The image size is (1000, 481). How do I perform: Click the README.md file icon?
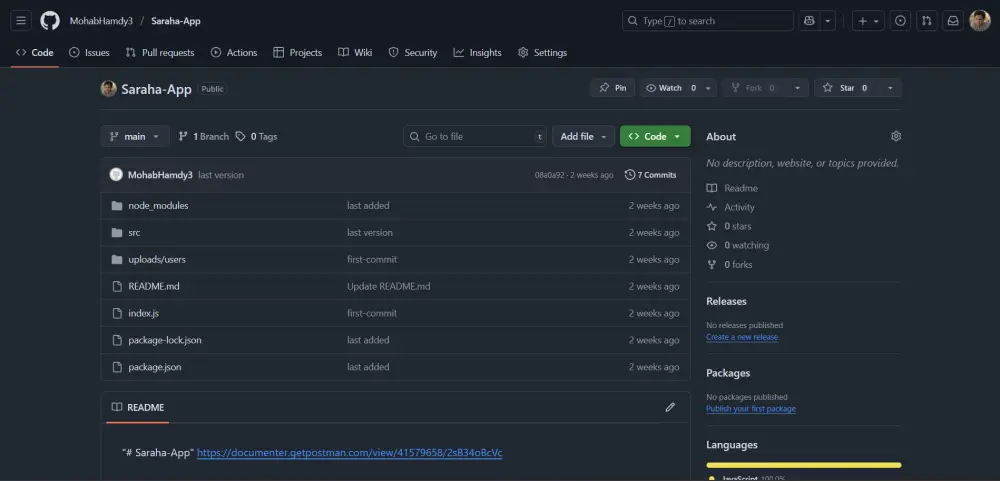tap(117, 286)
